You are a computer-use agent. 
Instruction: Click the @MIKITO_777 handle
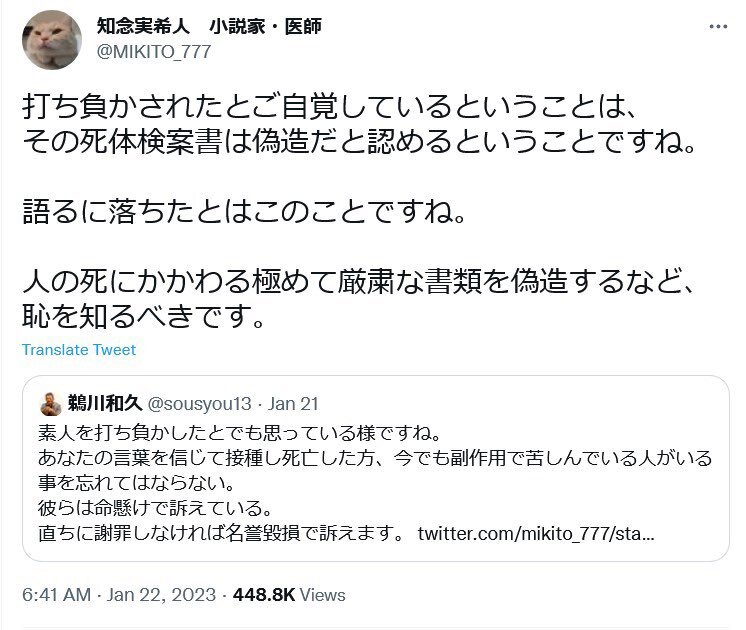click(153, 52)
